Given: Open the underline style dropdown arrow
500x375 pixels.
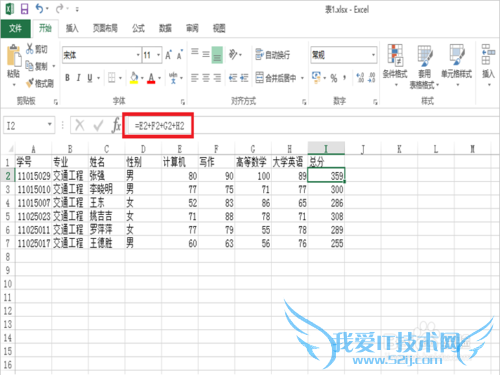Looking at the screenshot, I should tap(98, 78).
